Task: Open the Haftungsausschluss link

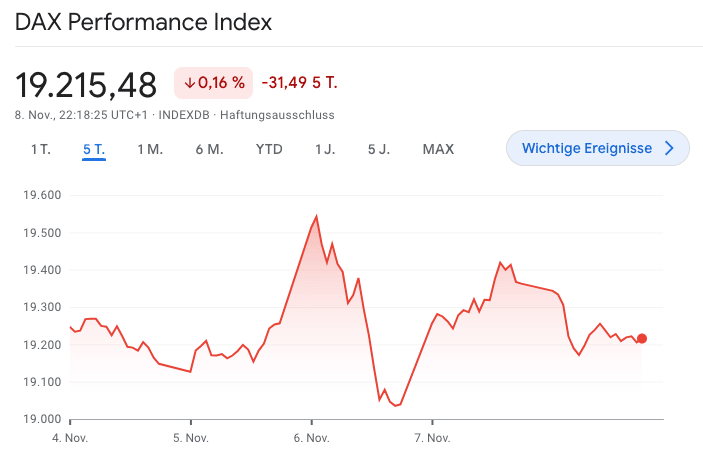Action: (277, 115)
